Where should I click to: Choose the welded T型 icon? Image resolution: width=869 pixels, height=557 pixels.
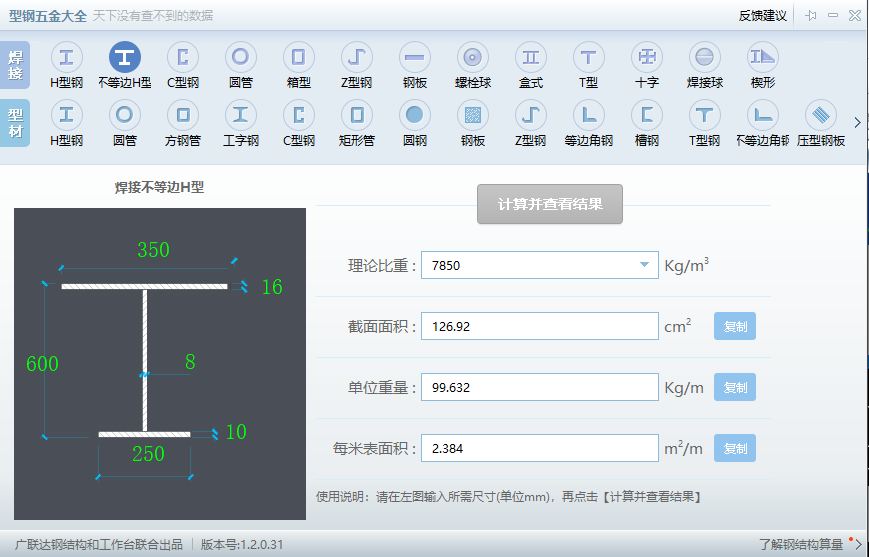pyautogui.click(x=588, y=57)
